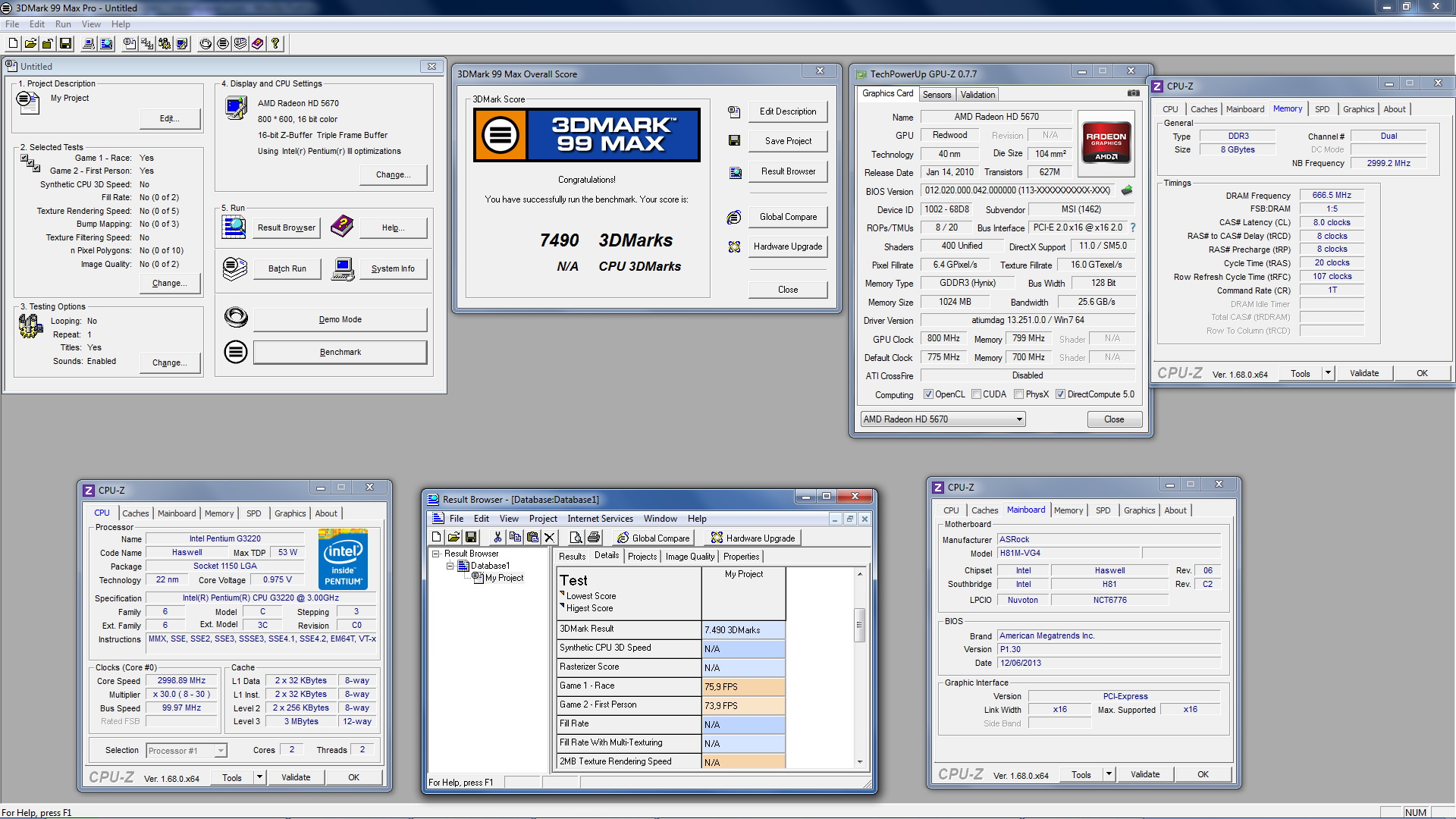Click 7.490 3DMarks result cell
The image size is (1456, 819).
(x=743, y=630)
